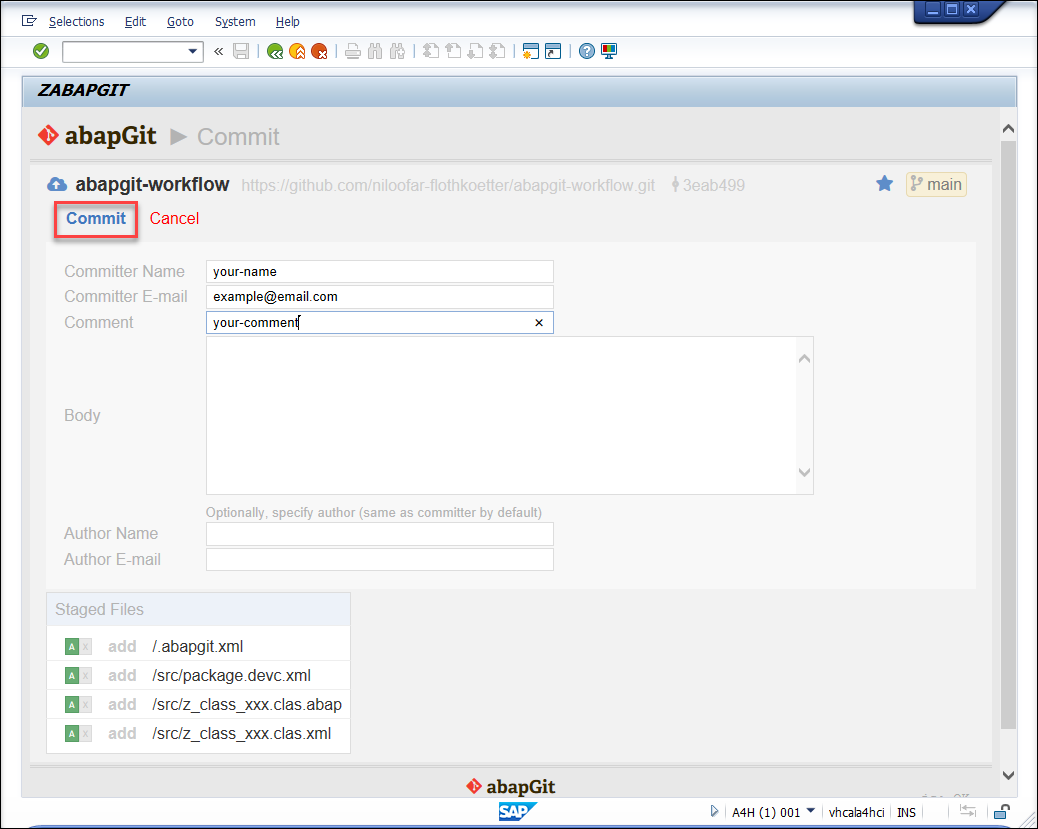Open the Edit menu
The height and width of the screenshot is (829, 1038).
pos(135,22)
